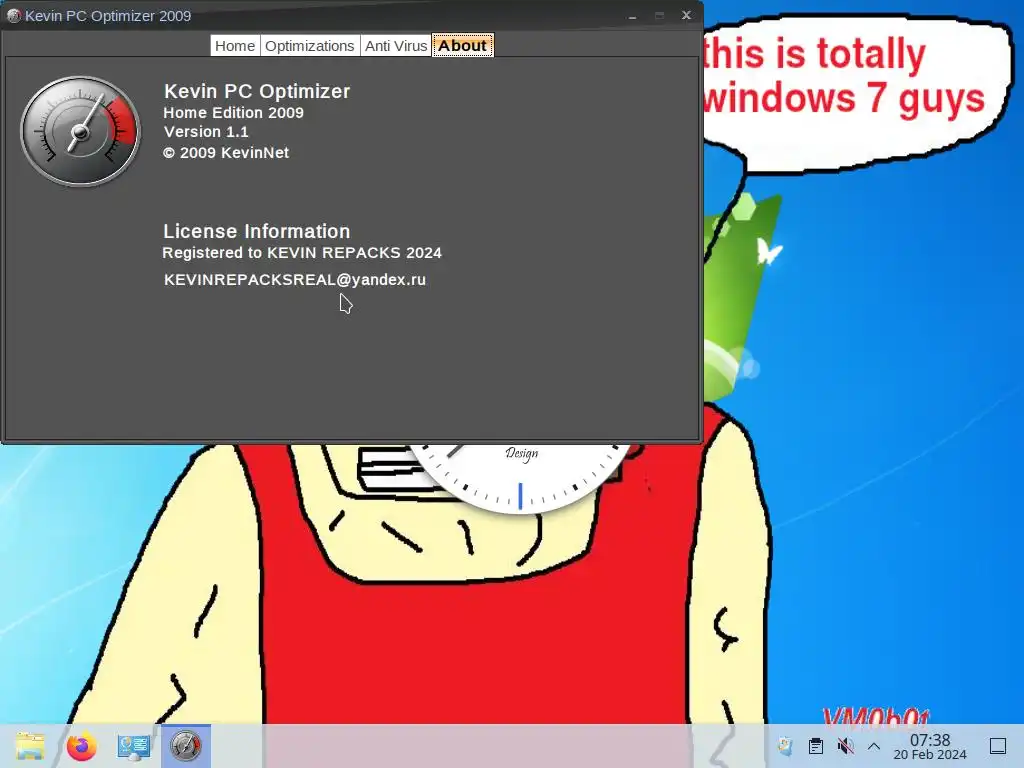Click the analog clock widget on the desktop

pos(520,477)
